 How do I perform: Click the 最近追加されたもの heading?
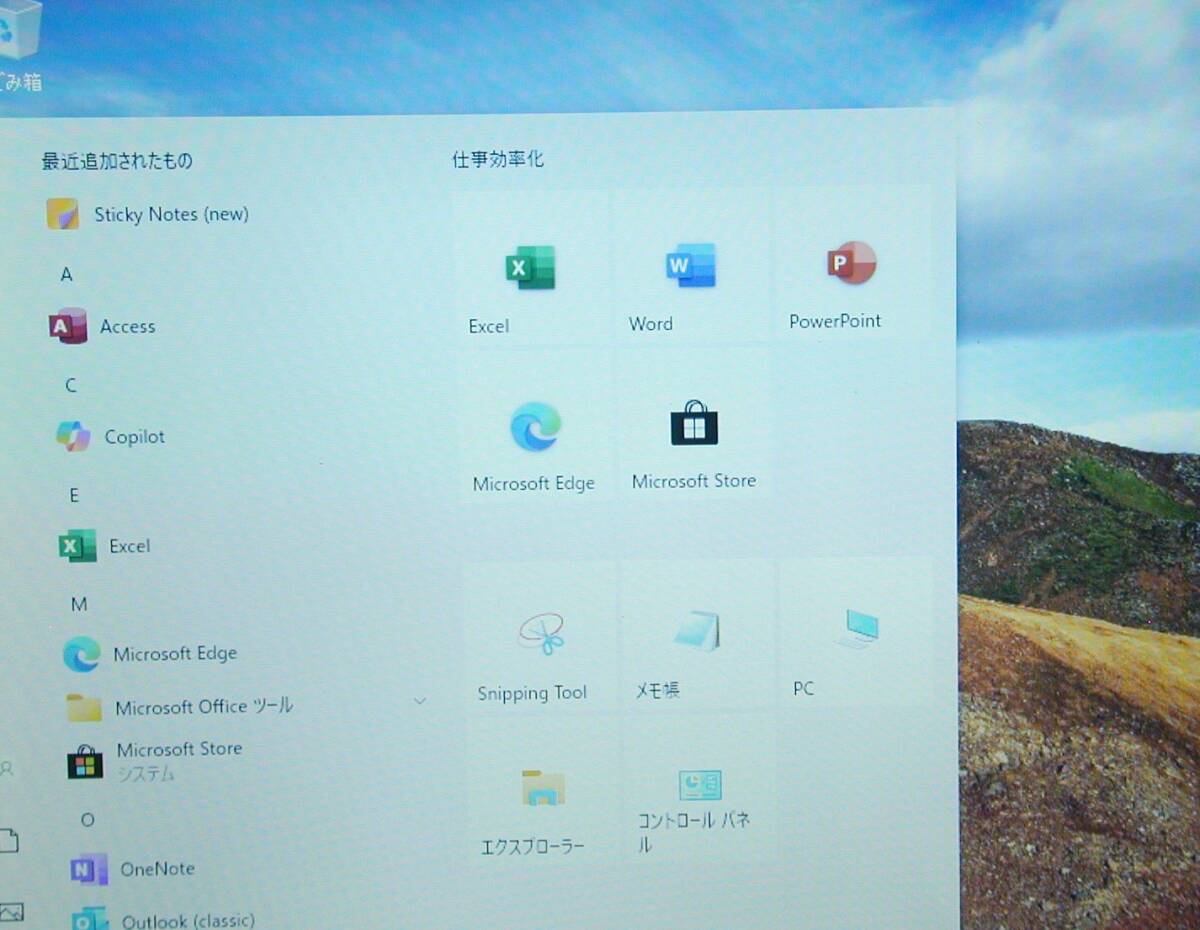(x=117, y=160)
